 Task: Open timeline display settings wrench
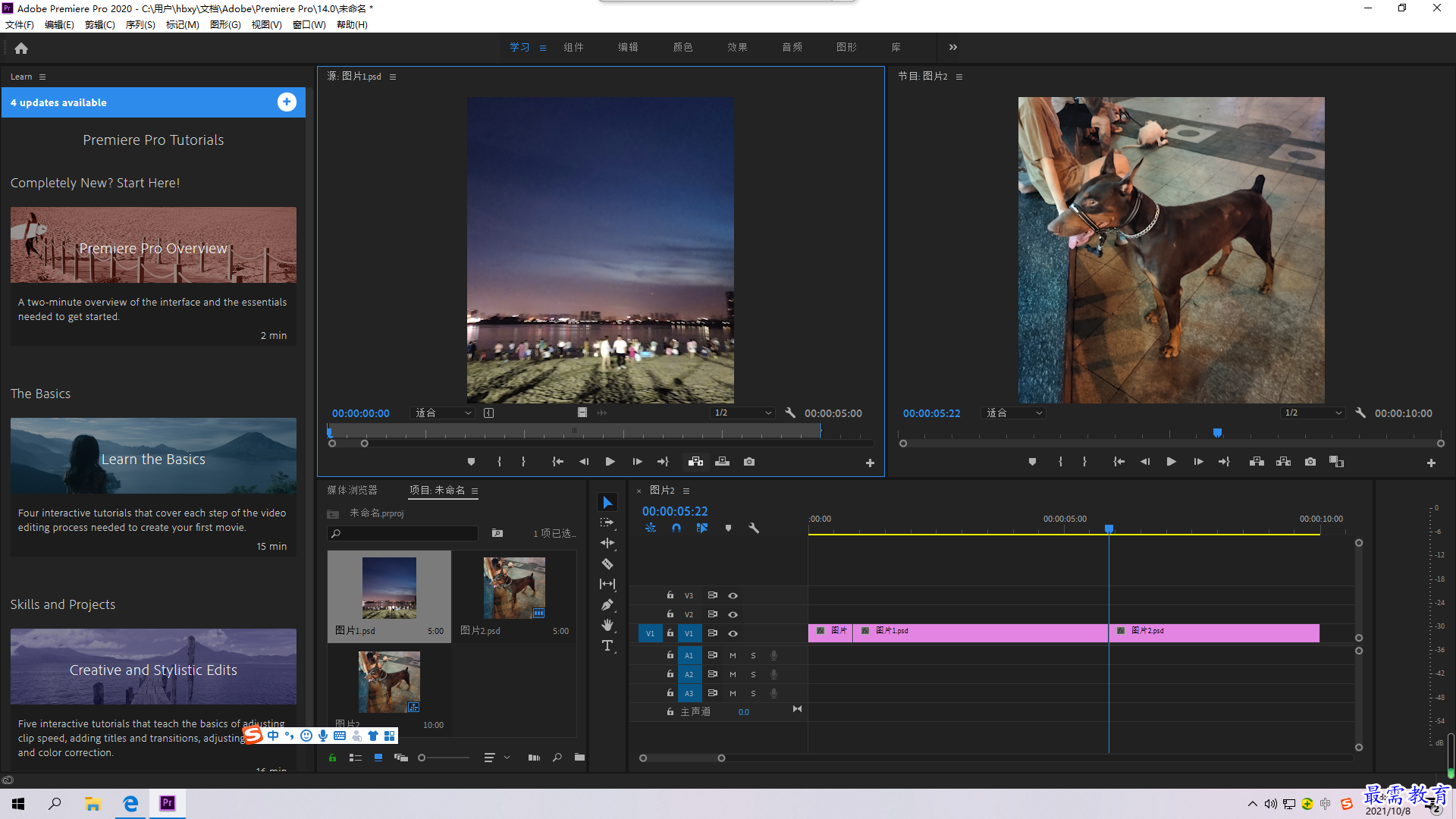(754, 528)
